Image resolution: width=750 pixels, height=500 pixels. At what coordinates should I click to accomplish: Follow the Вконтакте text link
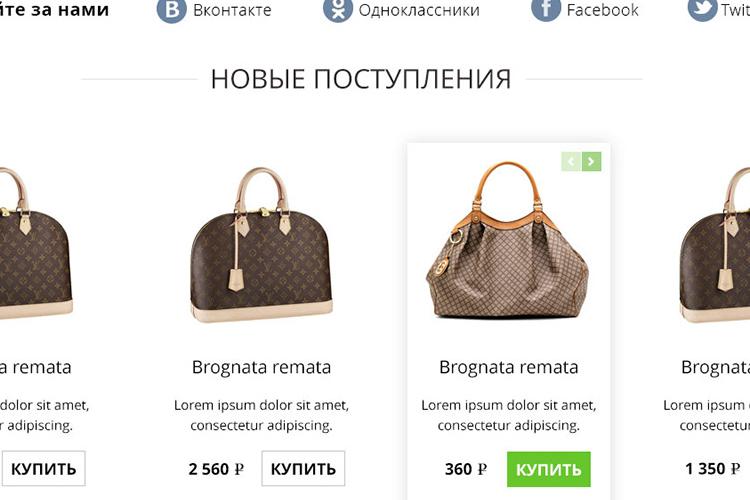pos(232,10)
